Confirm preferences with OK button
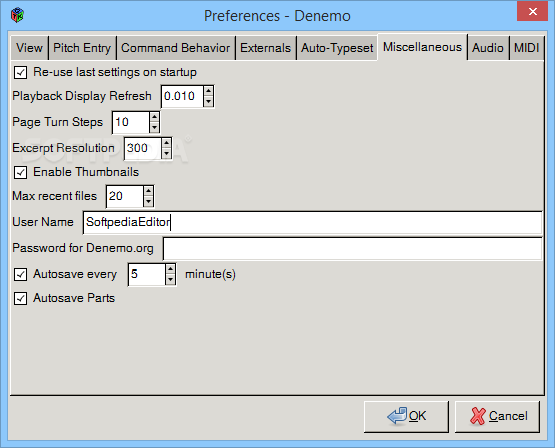Viewport: 555px width, 448px height. (x=406, y=417)
